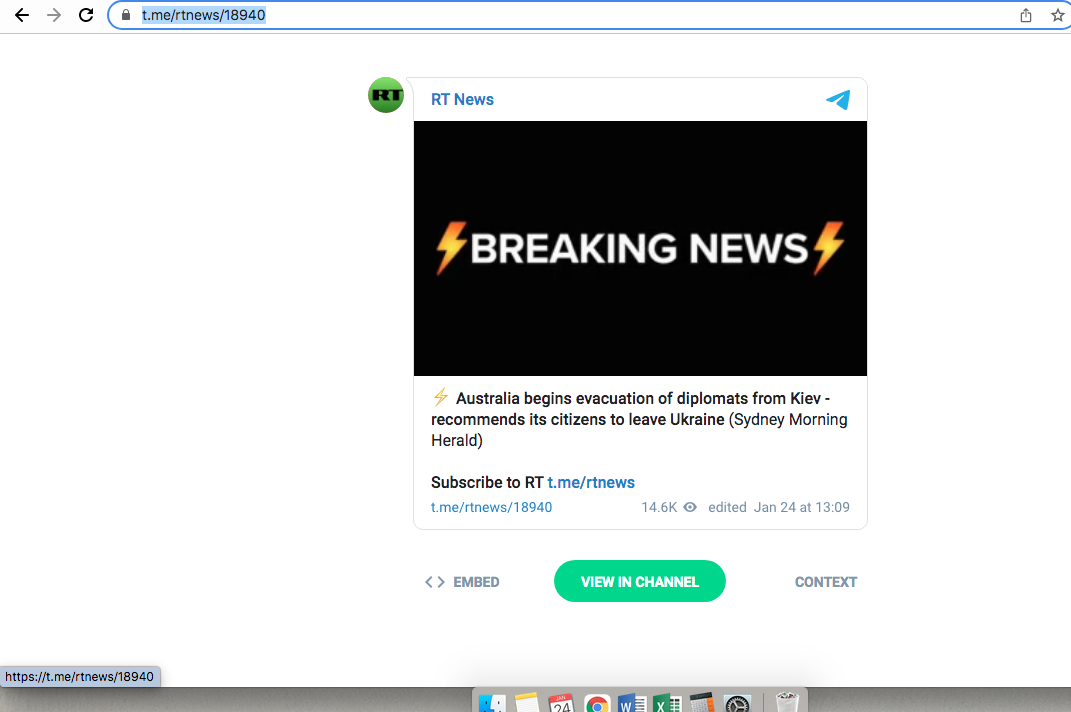This screenshot has height=712, width=1071.
Task: Open Notes from the dock
Action: pyautogui.click(x=527, y=703)
